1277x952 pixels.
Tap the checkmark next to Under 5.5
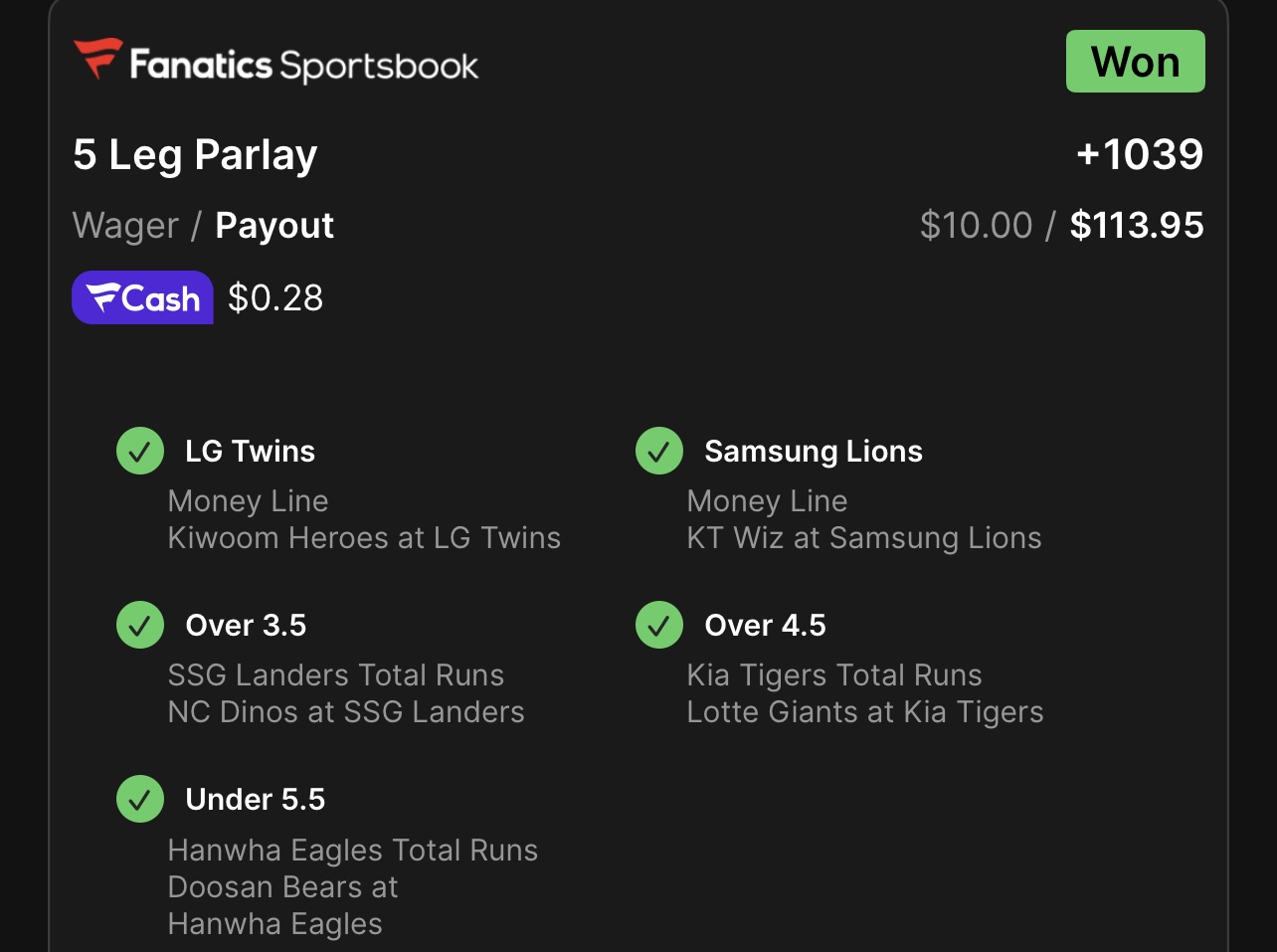(140, 800)
